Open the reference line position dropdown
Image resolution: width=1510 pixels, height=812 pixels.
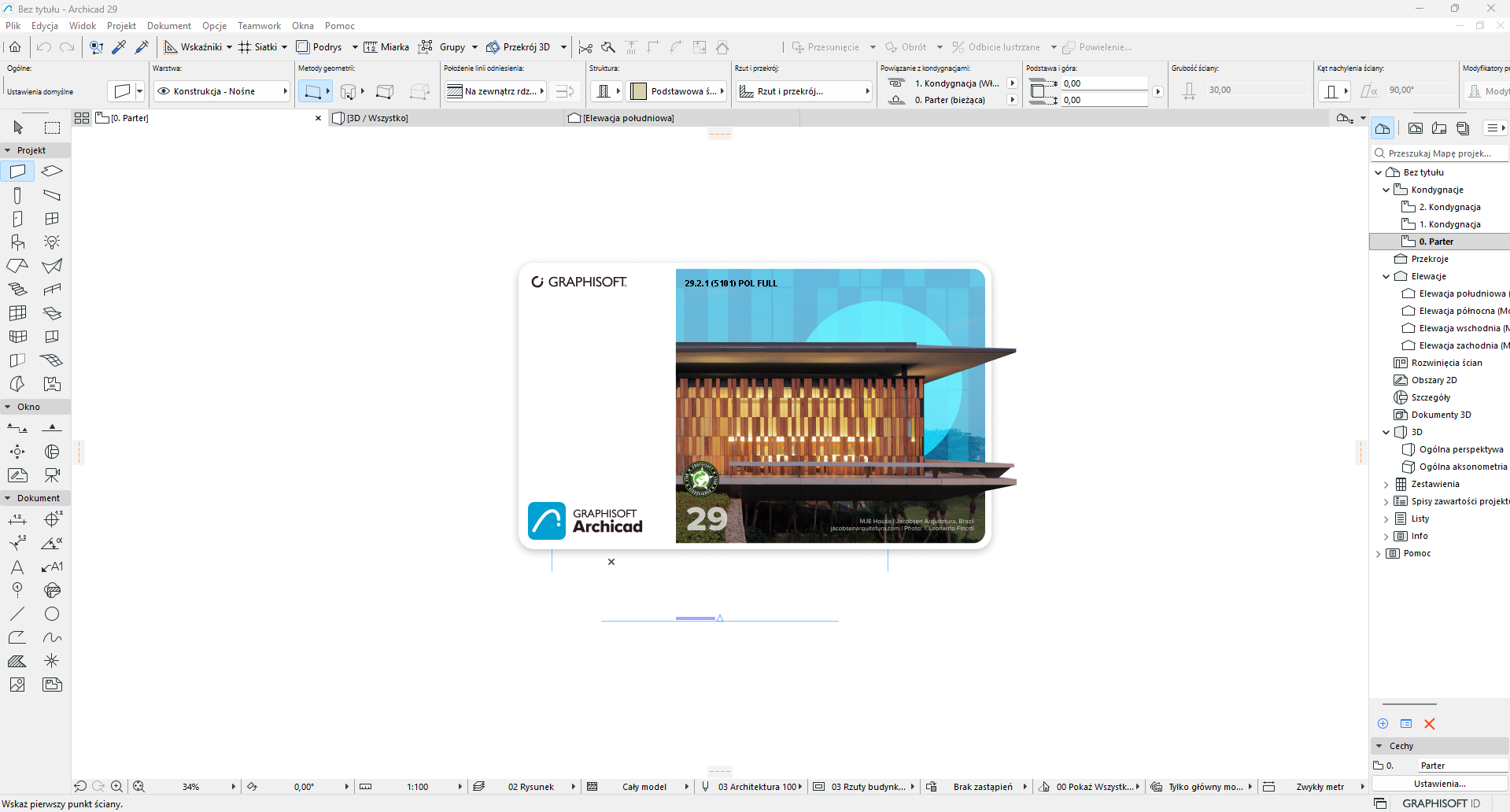pyautogui.click(x=495, y=91)
